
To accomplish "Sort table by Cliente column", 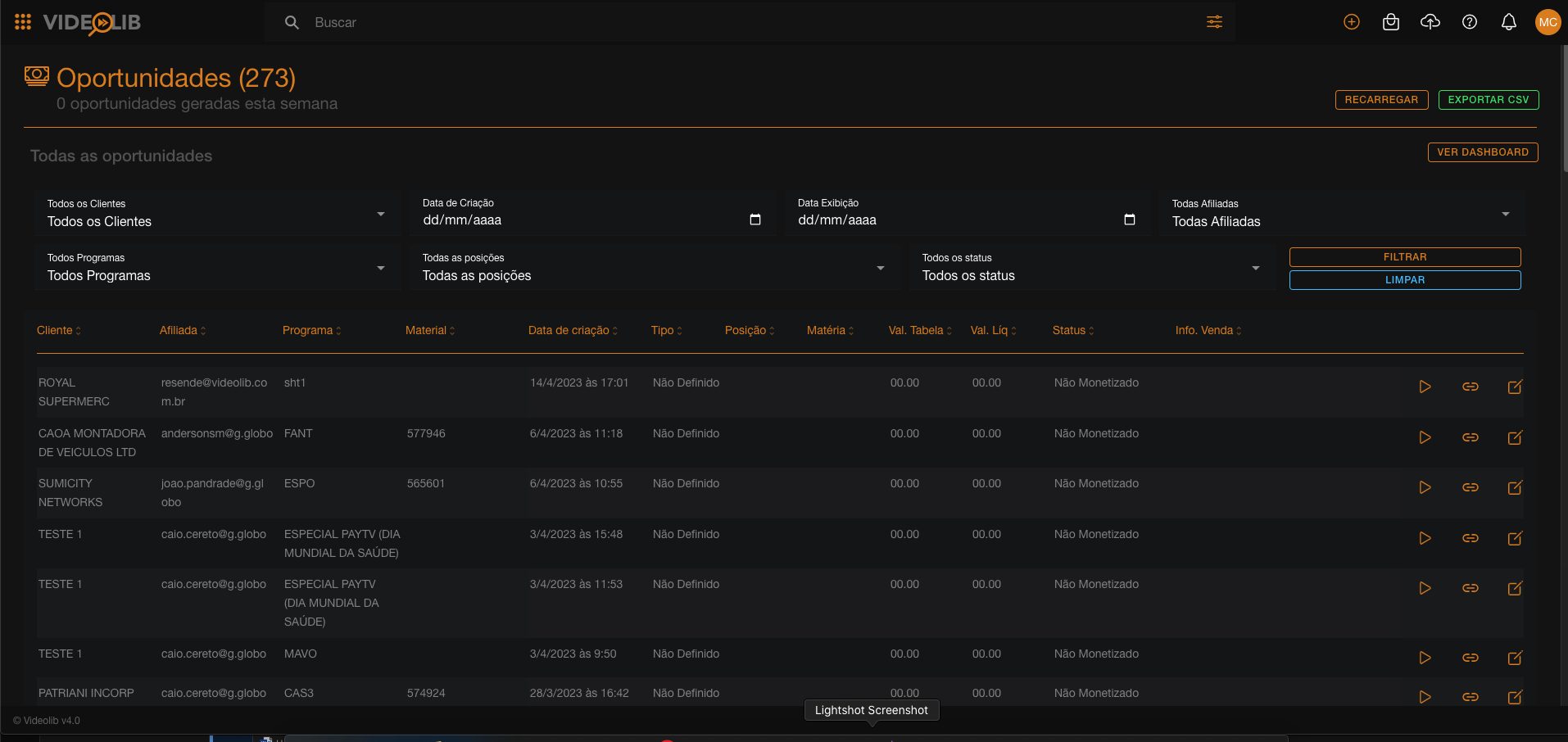I will click(x=59, y=330).
